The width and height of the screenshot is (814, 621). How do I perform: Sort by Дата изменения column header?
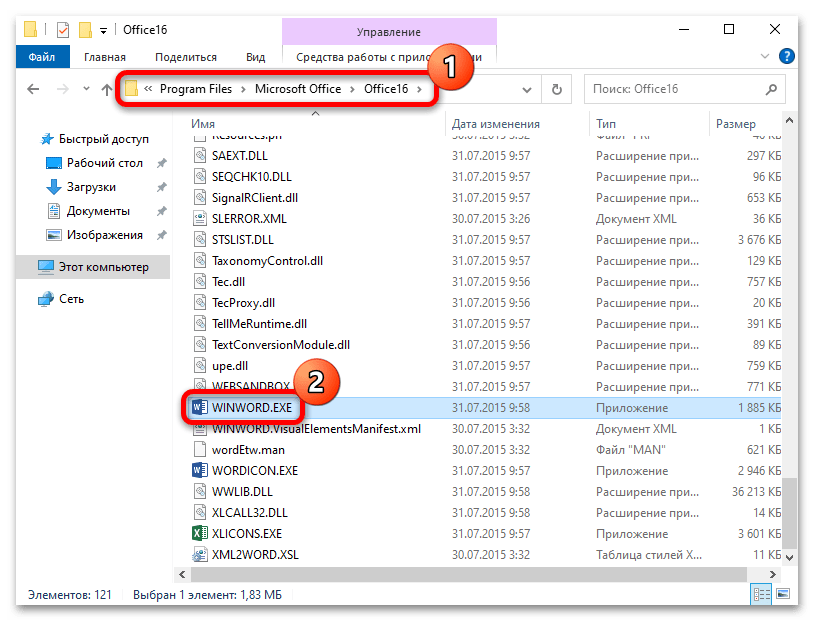pos(496,124)
